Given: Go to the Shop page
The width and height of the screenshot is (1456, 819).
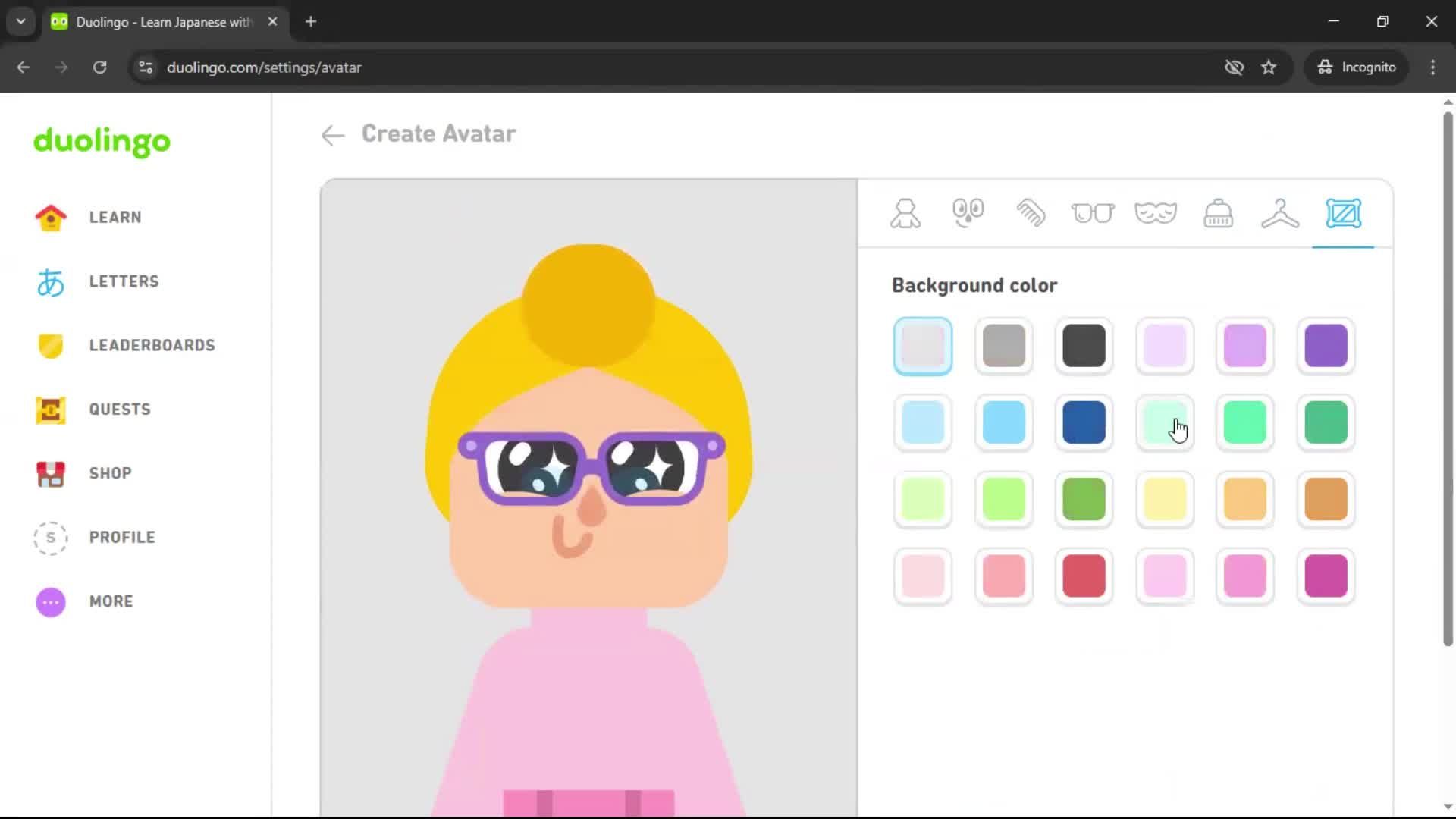Looking at the screenshot, I should [x=109, y=473].
